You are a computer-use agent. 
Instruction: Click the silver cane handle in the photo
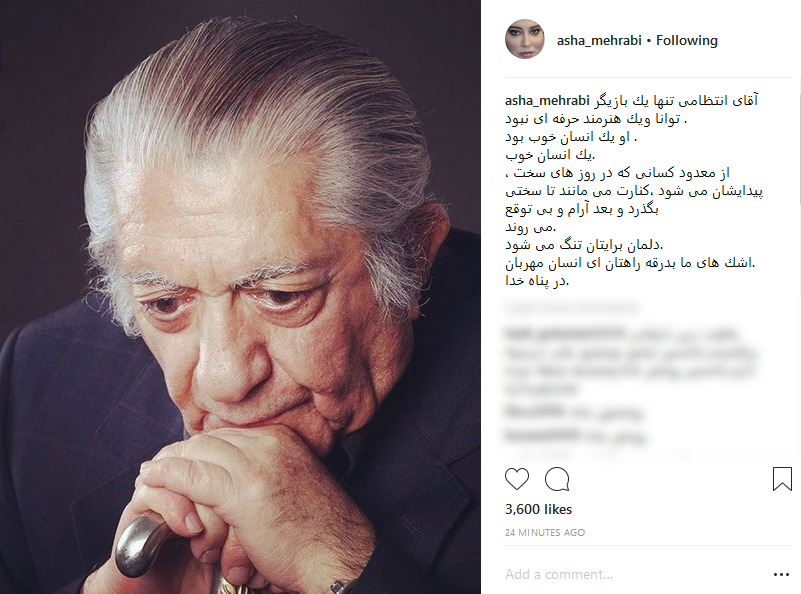[x=139, y=544]
